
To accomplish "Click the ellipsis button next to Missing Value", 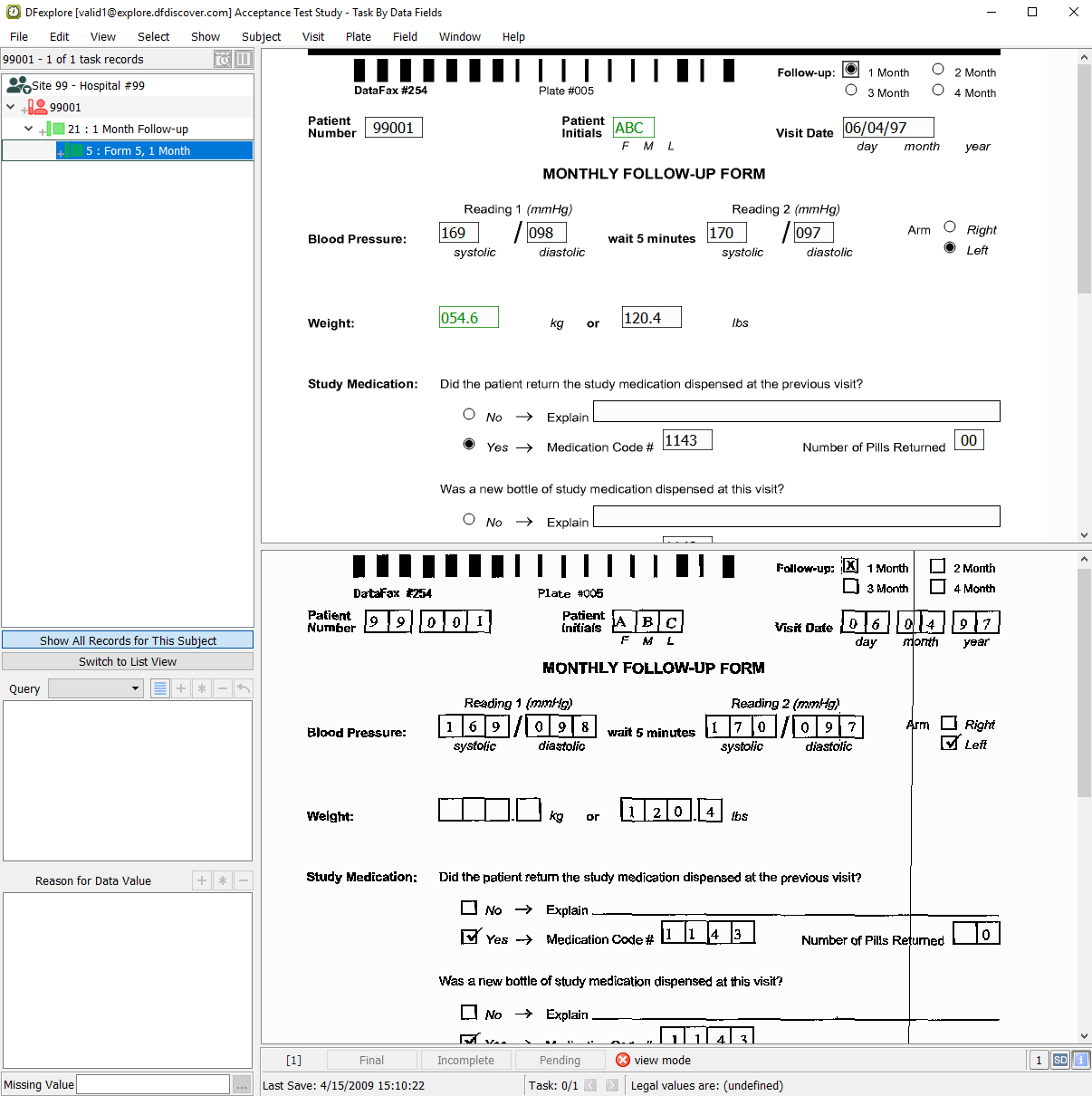I will pos(242,1085).
